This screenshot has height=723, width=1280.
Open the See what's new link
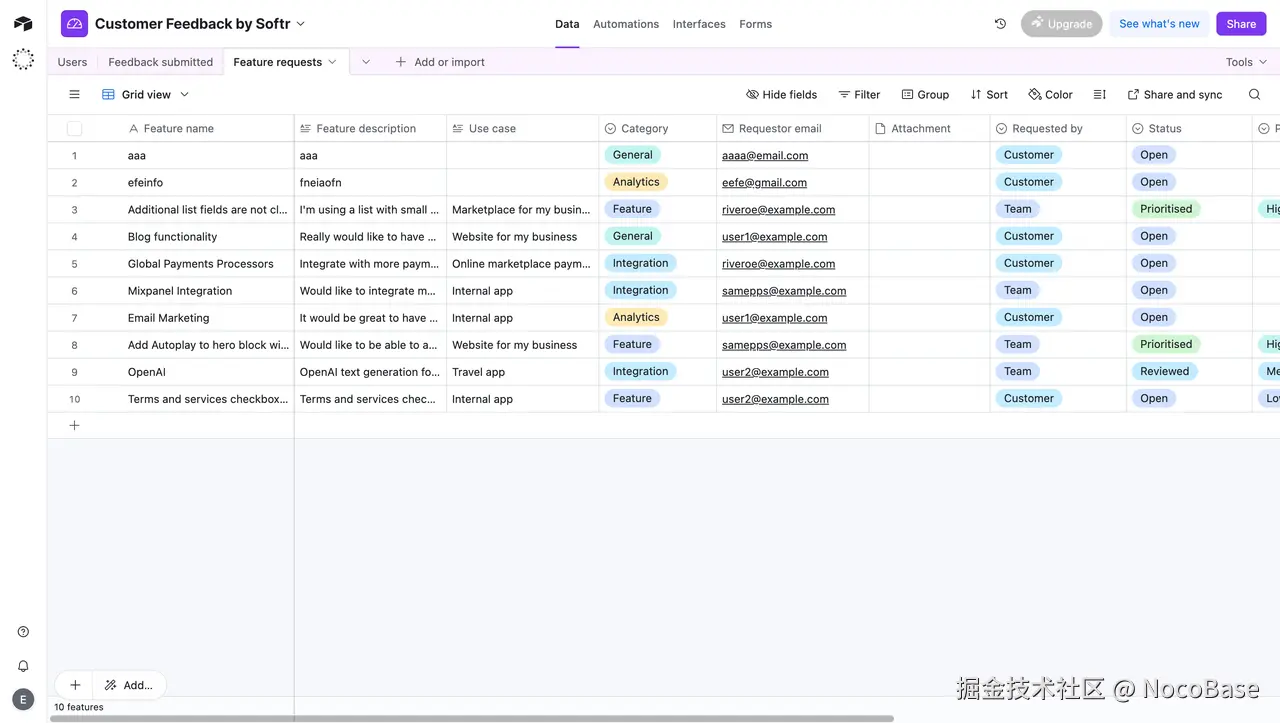[1158, 23]
